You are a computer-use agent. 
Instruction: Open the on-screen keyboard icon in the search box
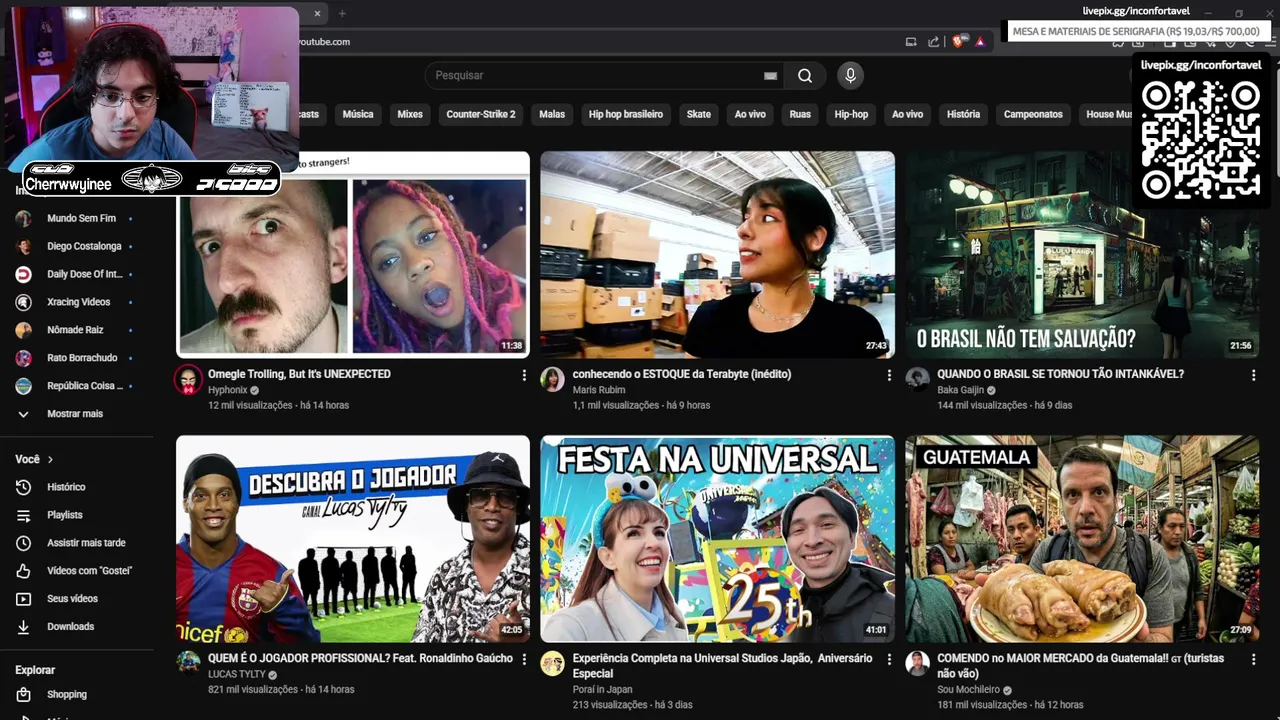point(770,75)
